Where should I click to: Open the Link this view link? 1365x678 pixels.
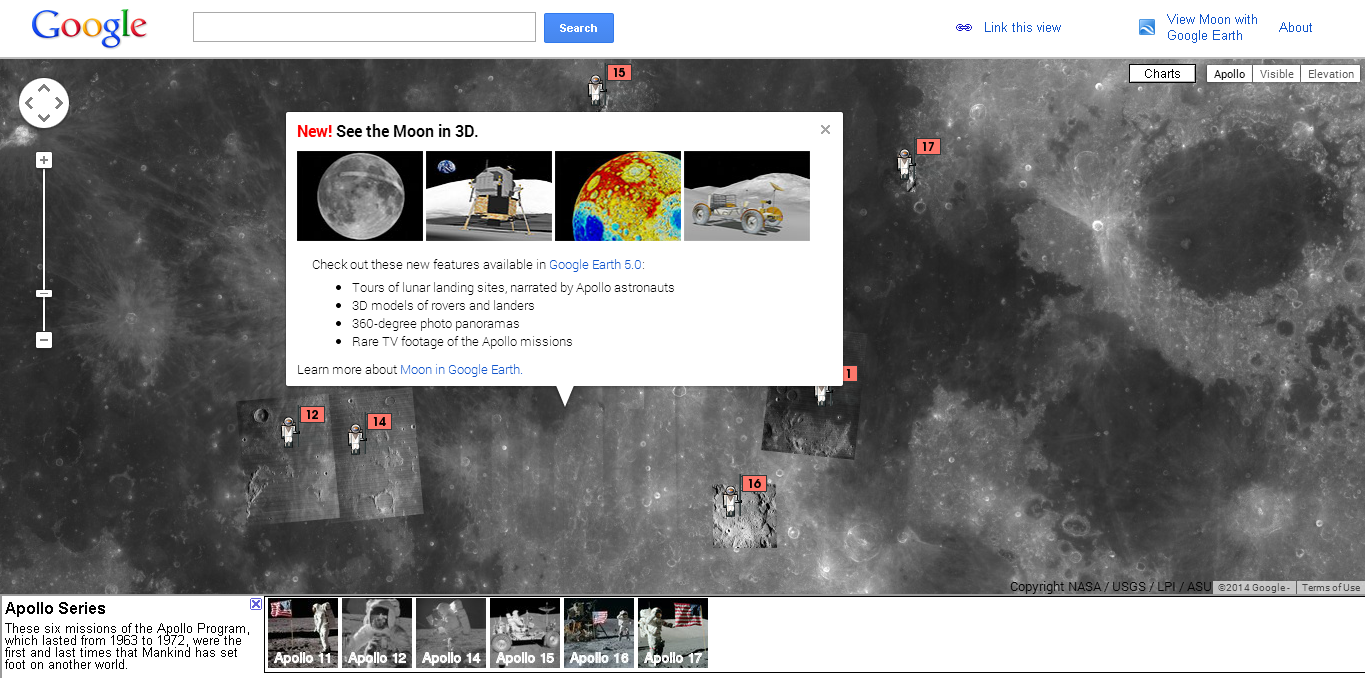(1022, 28)
